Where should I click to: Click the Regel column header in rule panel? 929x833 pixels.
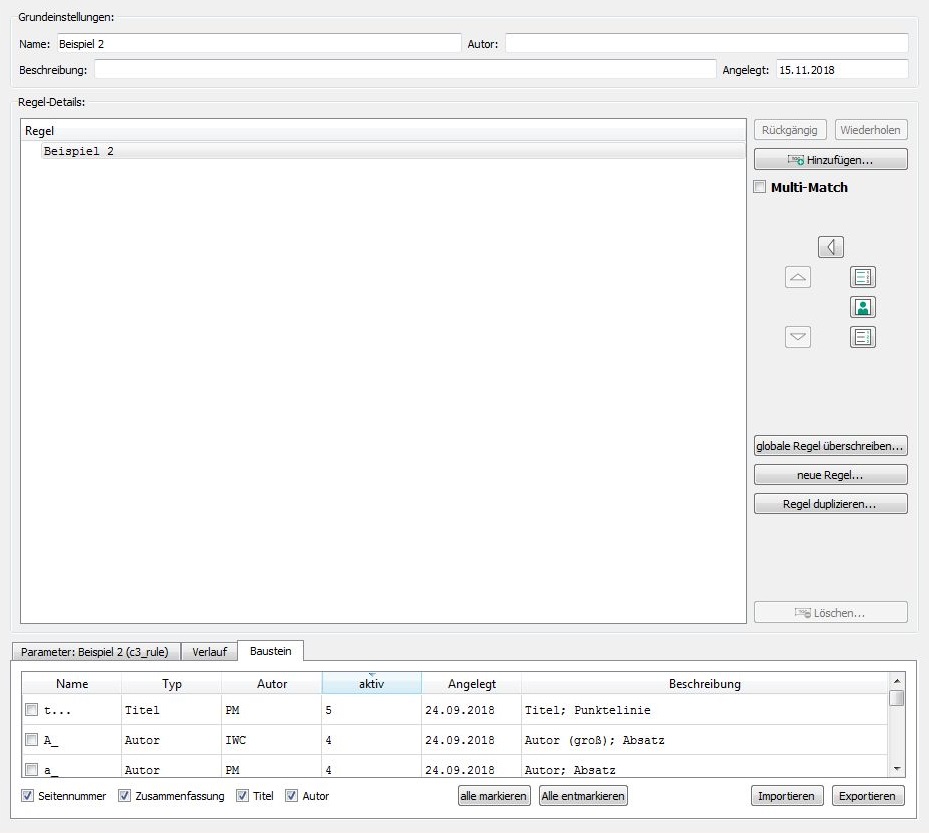pos(383,130)
